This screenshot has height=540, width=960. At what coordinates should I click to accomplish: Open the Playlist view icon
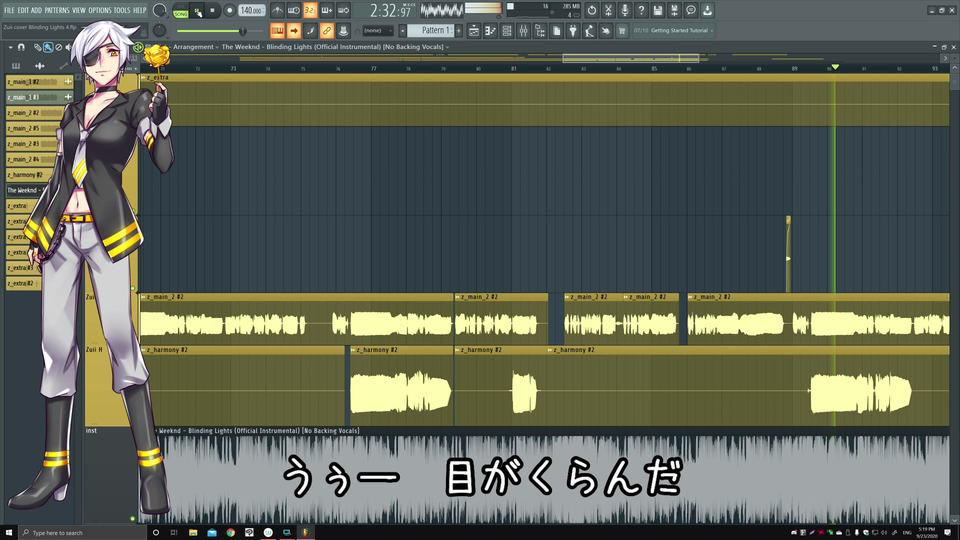pos(474,31)
